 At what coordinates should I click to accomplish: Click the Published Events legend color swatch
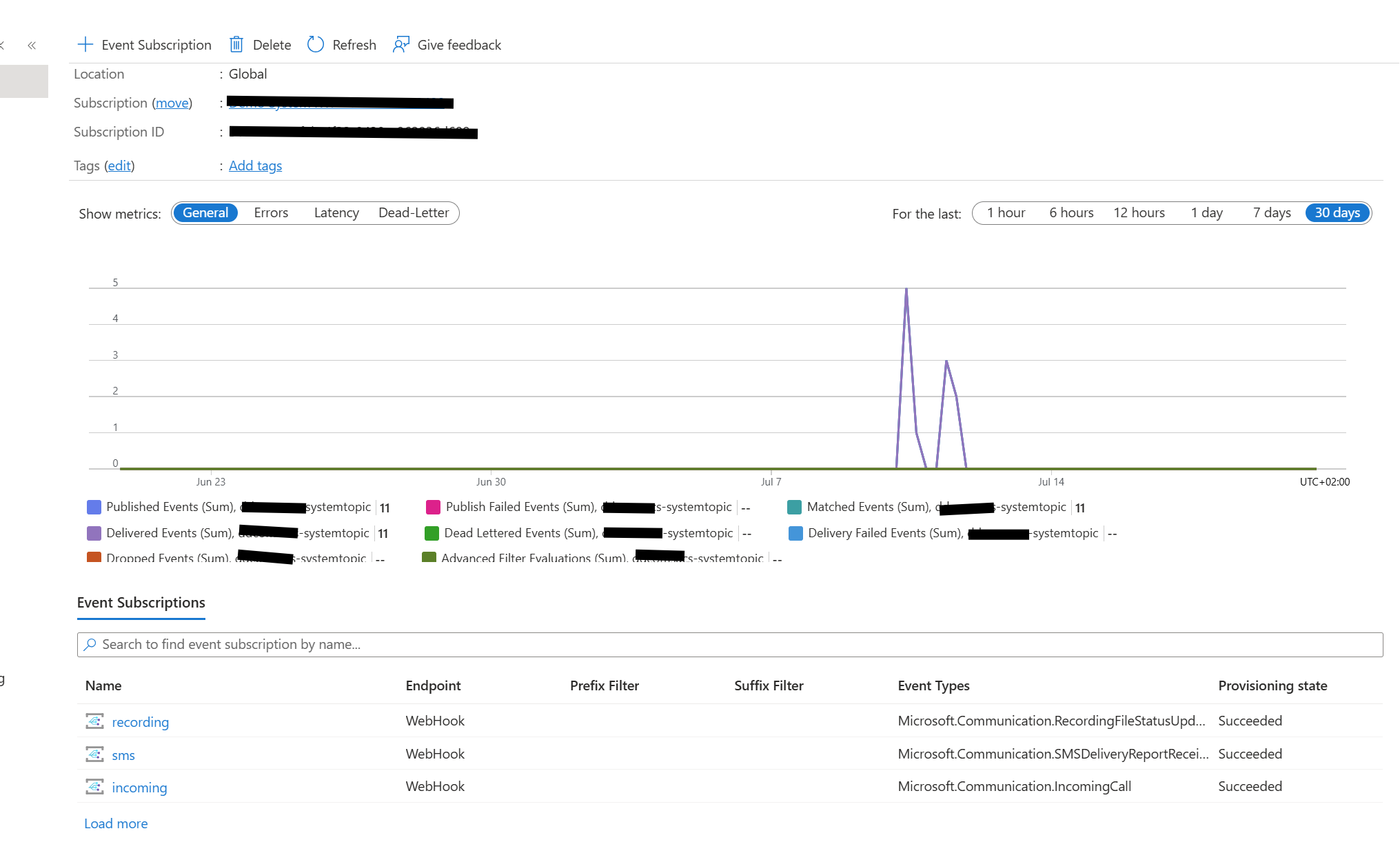tap(94, 507)
